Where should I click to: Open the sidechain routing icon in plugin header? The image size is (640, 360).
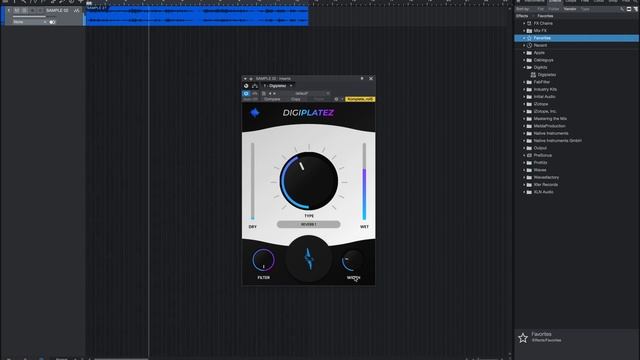tap(255, 86)
